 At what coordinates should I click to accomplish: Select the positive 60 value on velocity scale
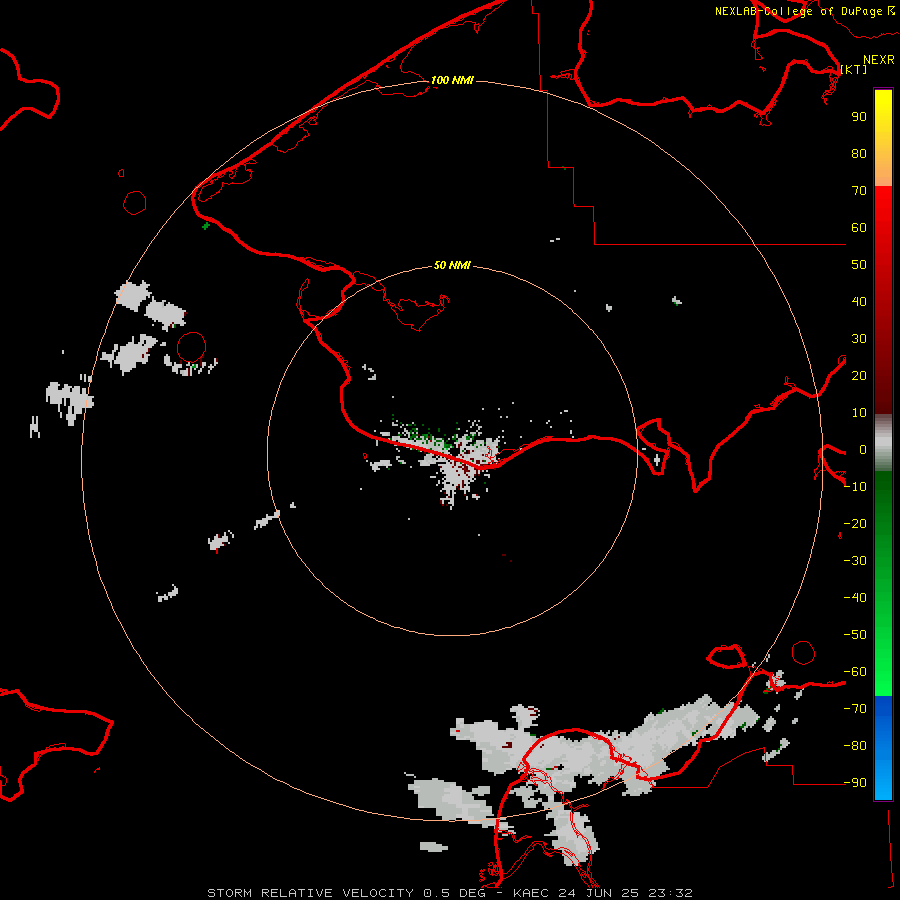click(859, 228)
